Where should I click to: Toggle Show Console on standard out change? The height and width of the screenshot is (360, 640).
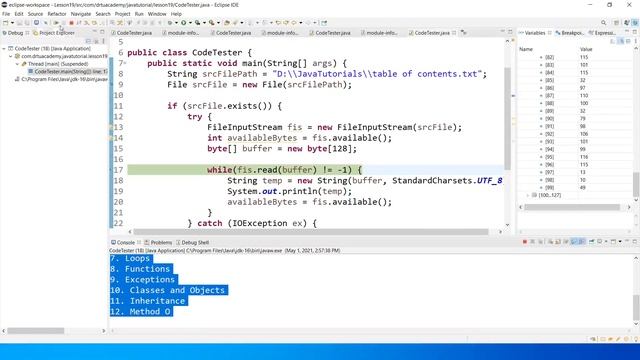[x=574, y=242]
